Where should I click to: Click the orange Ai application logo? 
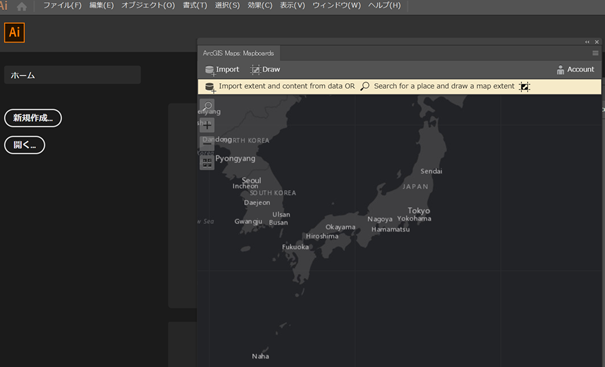[x=14, y=32]
